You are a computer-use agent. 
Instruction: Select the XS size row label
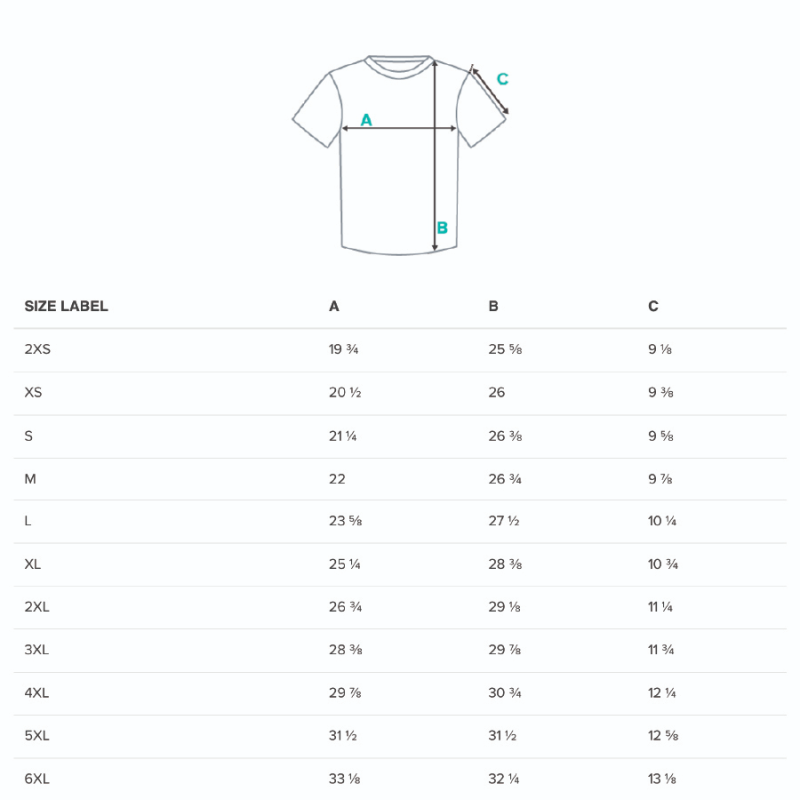tap(33, 392)
